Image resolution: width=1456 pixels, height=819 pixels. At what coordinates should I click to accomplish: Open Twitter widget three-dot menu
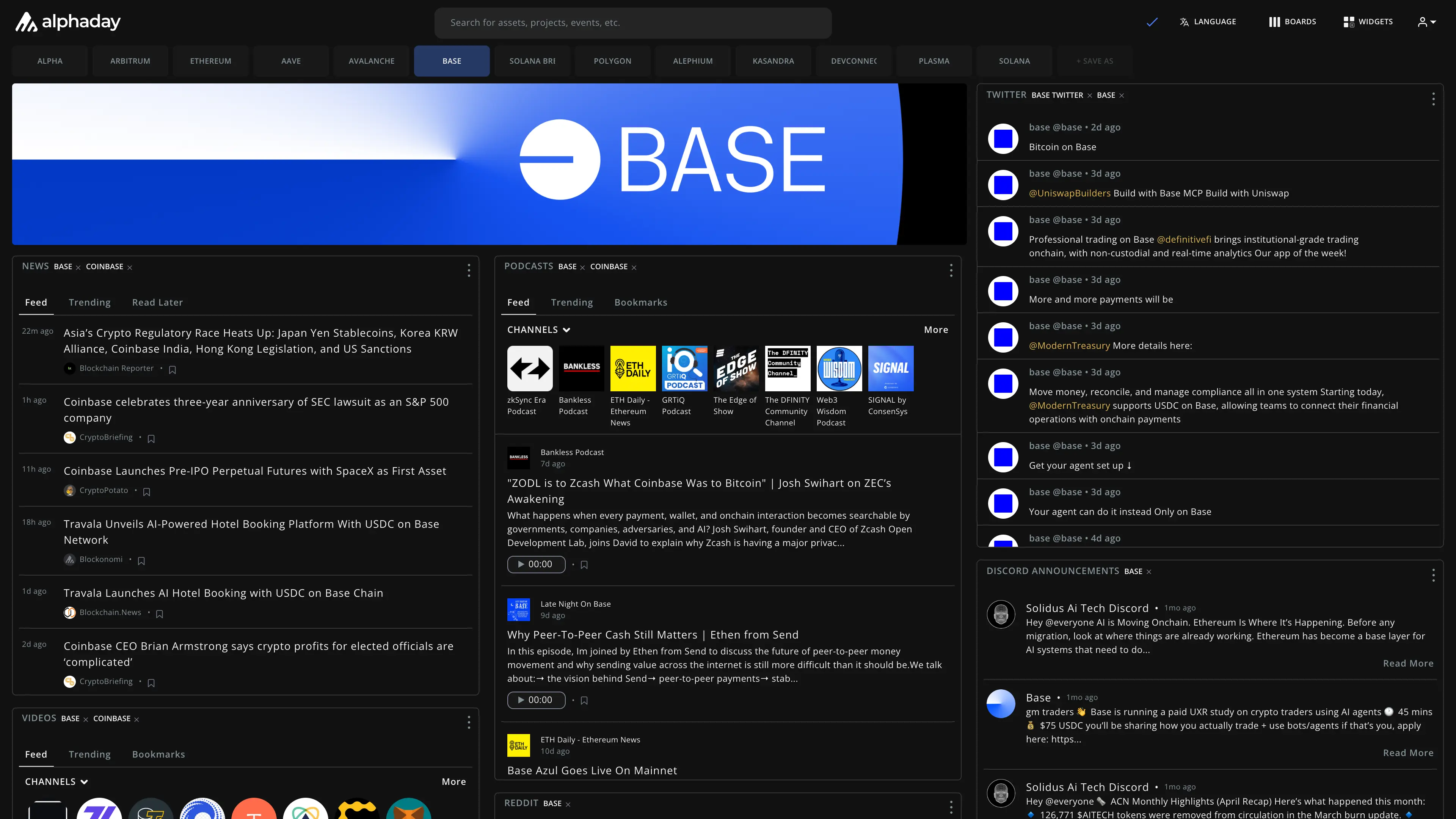pos(1433,99)
